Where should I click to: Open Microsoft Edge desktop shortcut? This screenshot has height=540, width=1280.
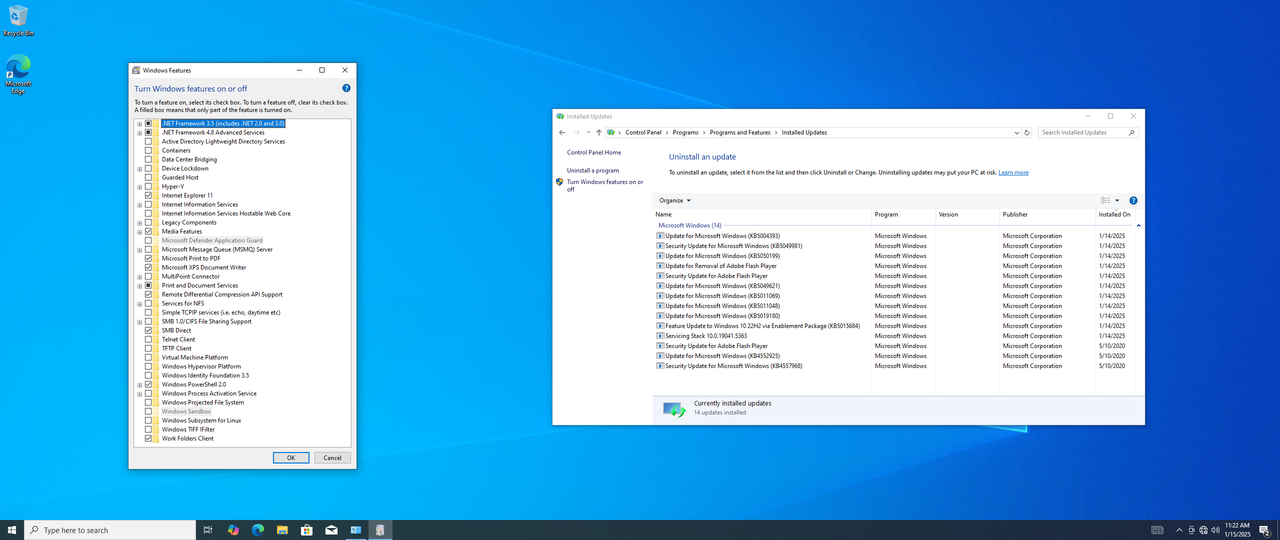tap(18, 75)
